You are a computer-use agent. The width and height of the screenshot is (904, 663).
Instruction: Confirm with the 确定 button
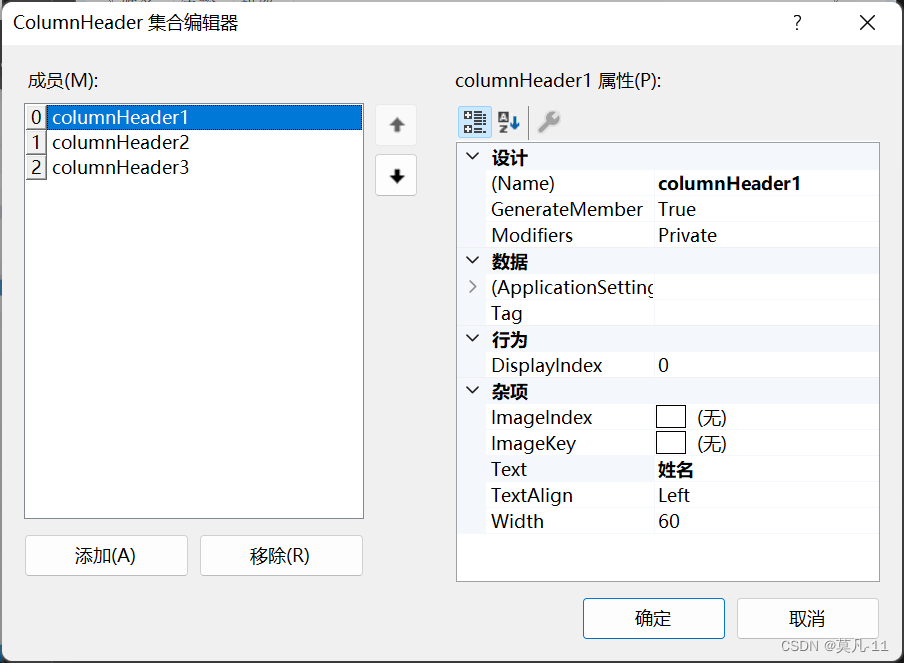[x=653, y=618]
